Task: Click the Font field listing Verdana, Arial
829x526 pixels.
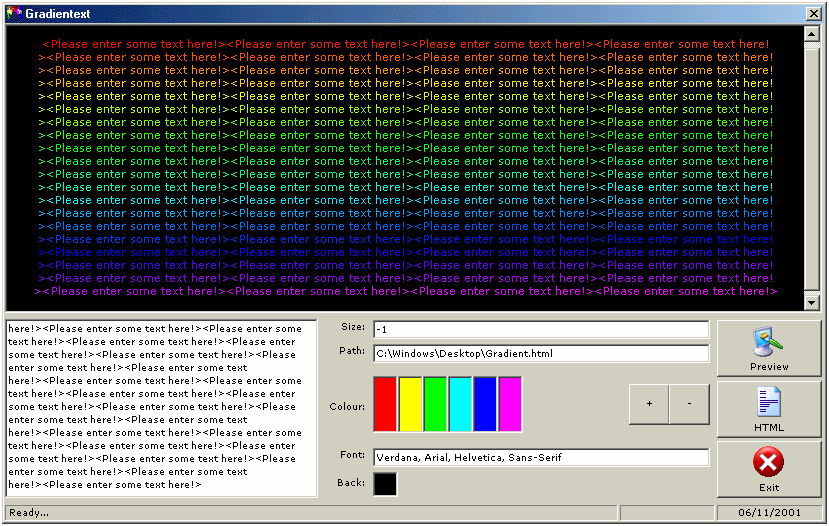Action: tap(540, 457)
